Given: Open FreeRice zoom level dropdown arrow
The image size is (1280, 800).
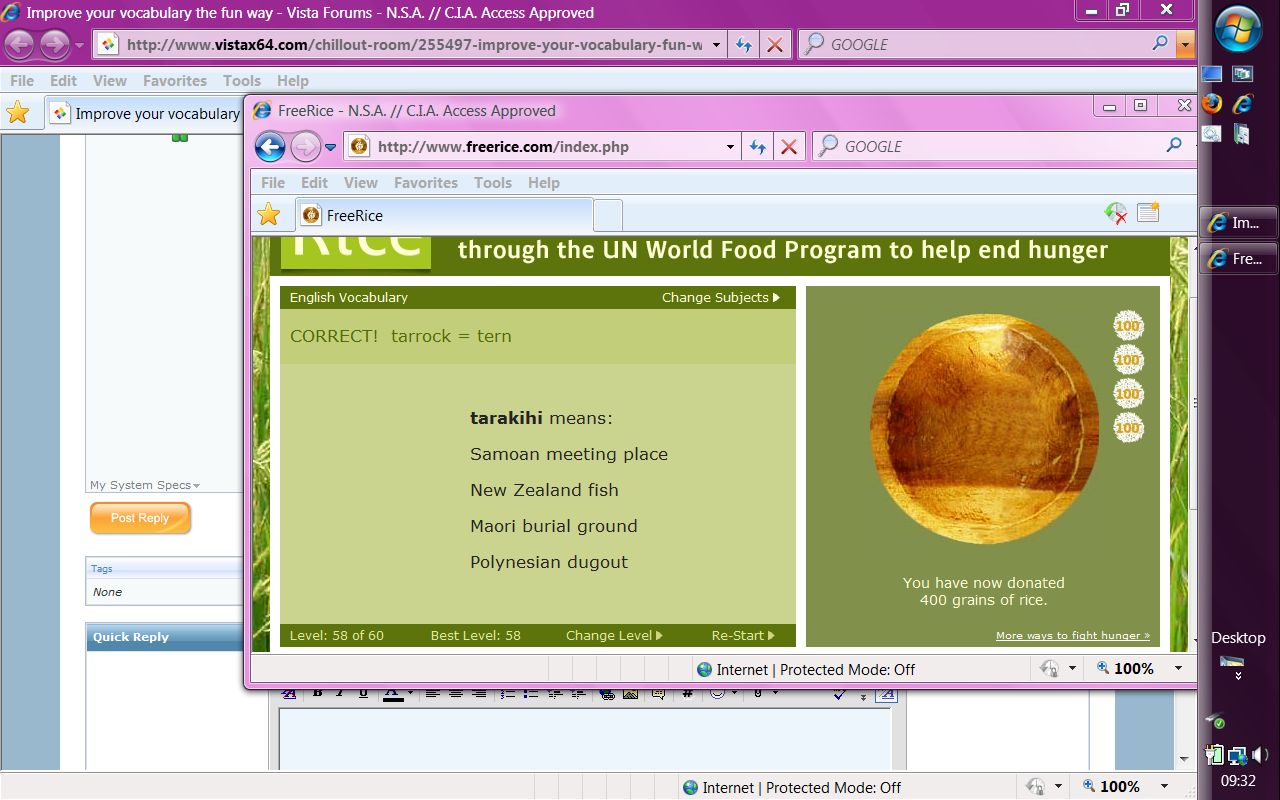Looking at the screenshot, I should pyautogui.click(x=1178, y=668).
